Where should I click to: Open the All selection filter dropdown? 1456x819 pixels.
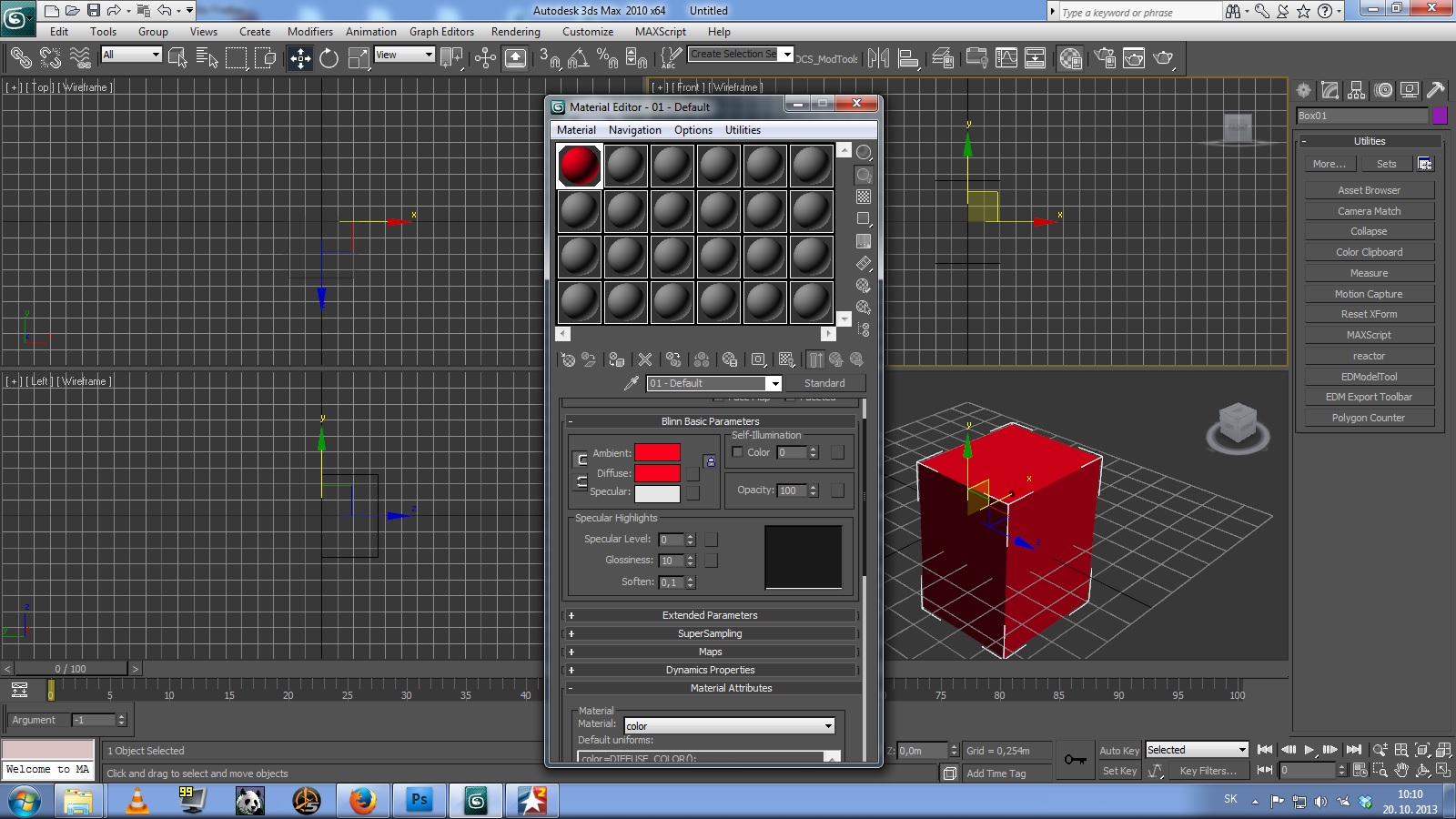tap(131, 55)
